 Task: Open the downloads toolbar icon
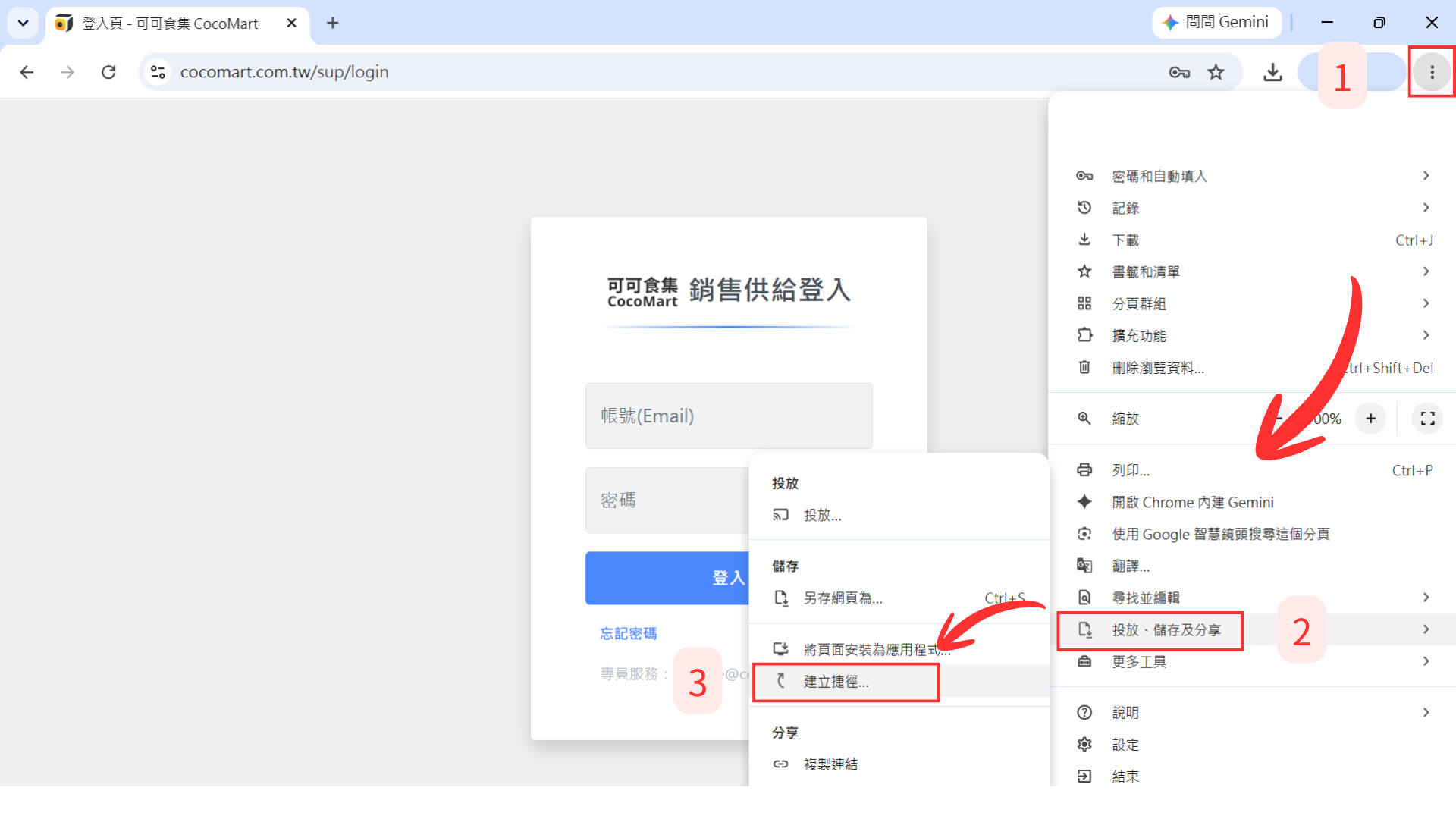[1272, 72]
